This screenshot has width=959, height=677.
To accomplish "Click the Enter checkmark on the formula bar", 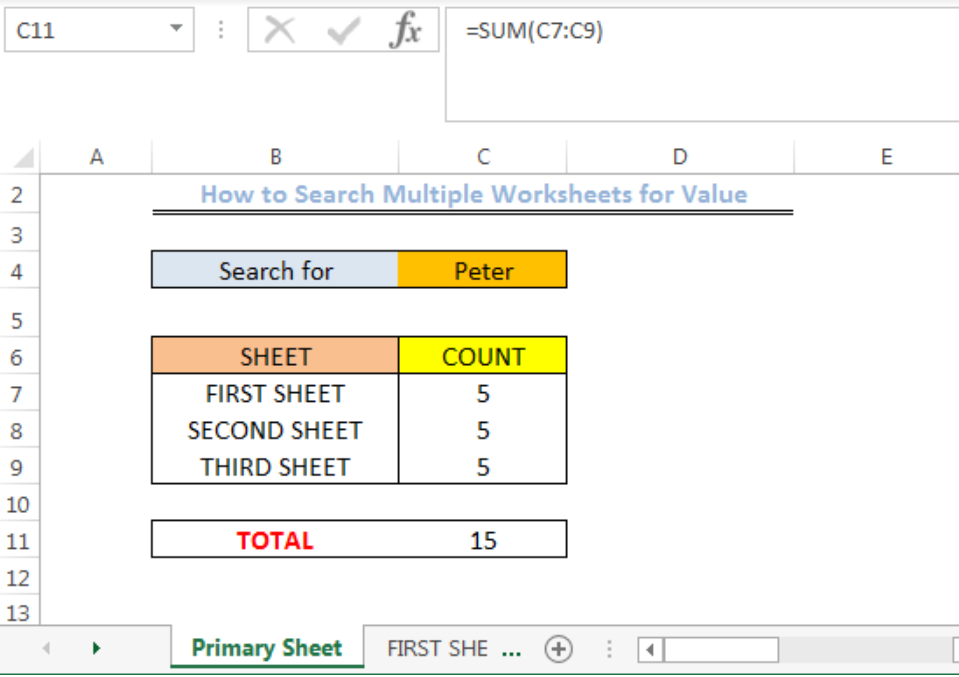I will click(342, 29).
